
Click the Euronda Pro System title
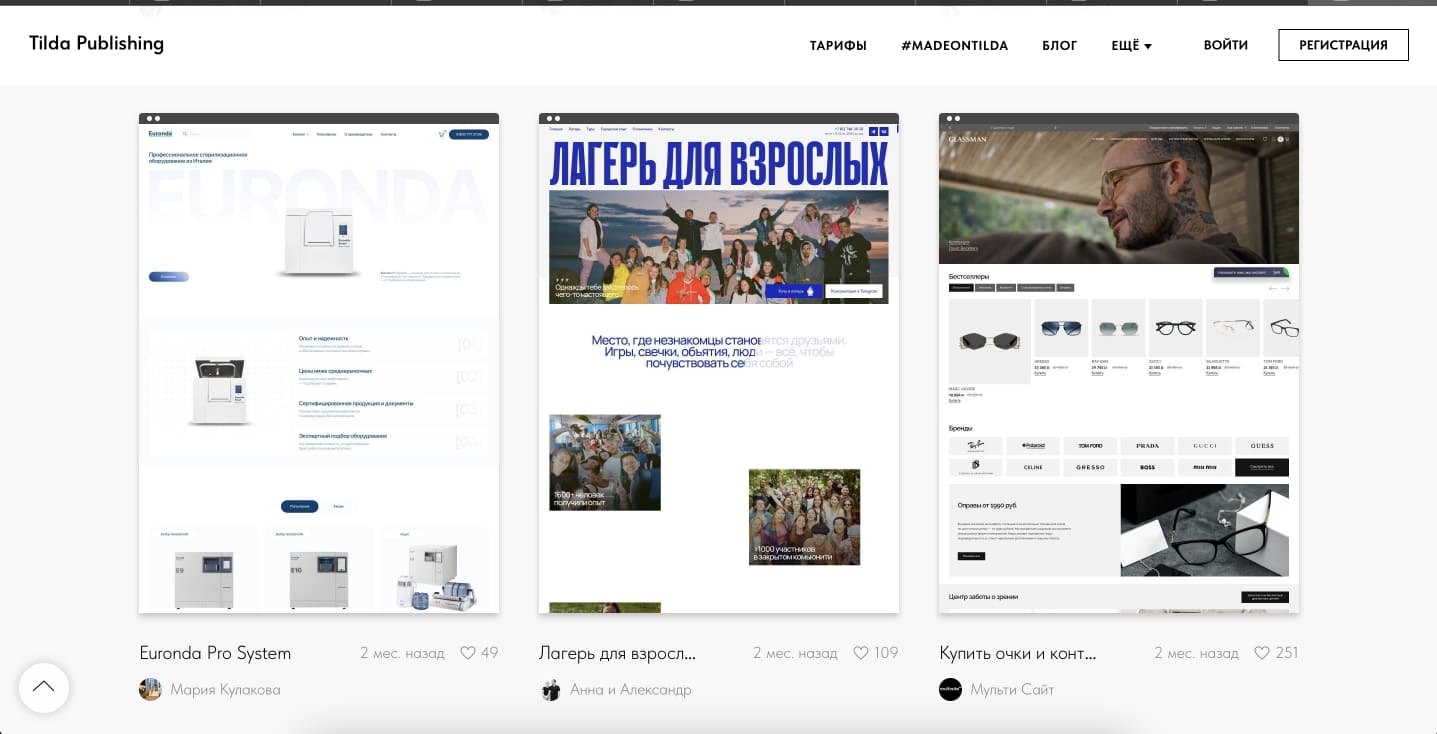(x=215, y=653)
